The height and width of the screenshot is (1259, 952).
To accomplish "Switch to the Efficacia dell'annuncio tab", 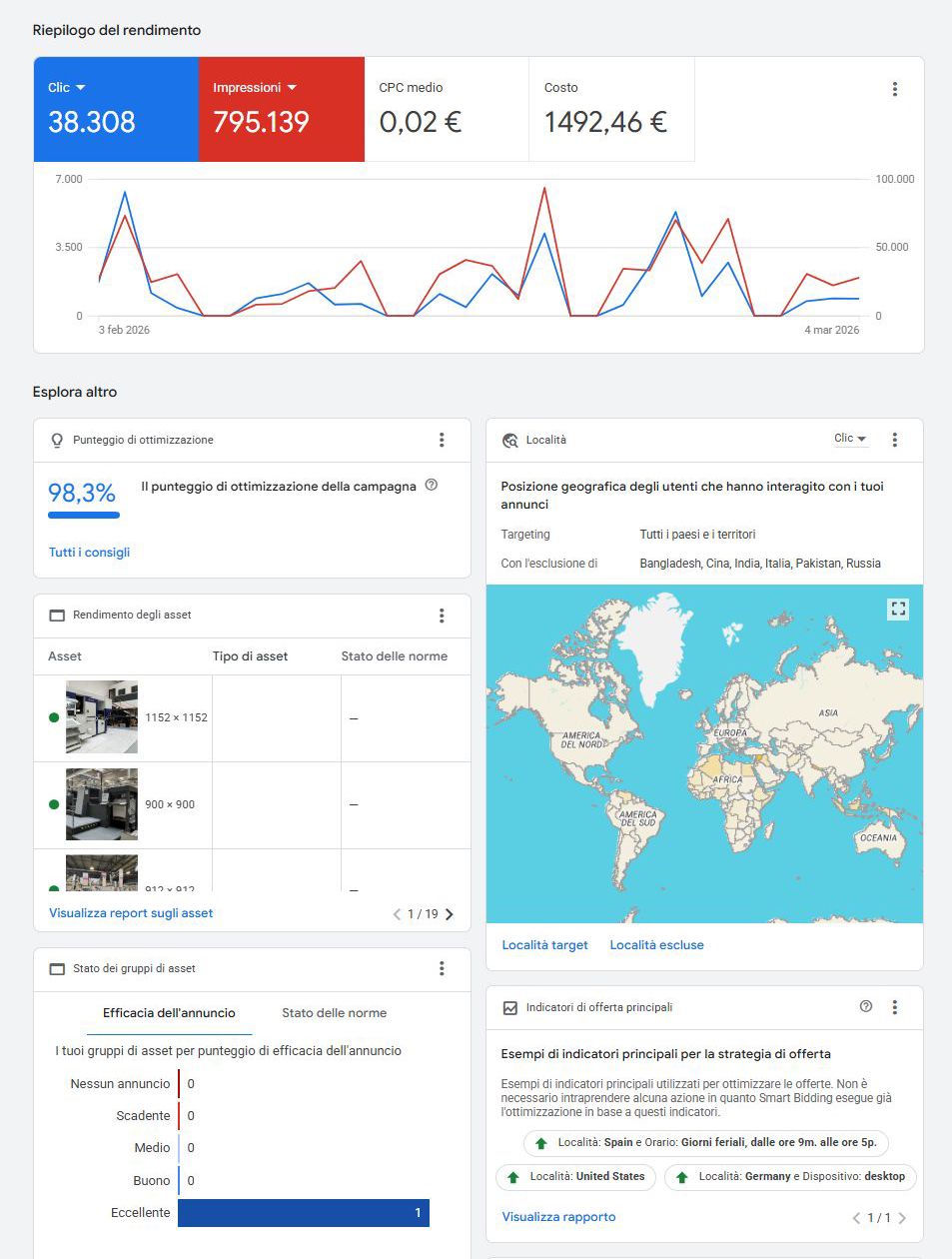I will pyautogui.click(x=169, y=1013).
